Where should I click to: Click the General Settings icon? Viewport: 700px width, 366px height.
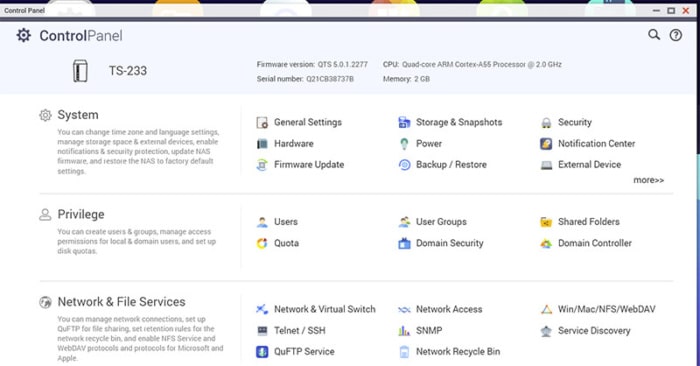coord(262,122)
